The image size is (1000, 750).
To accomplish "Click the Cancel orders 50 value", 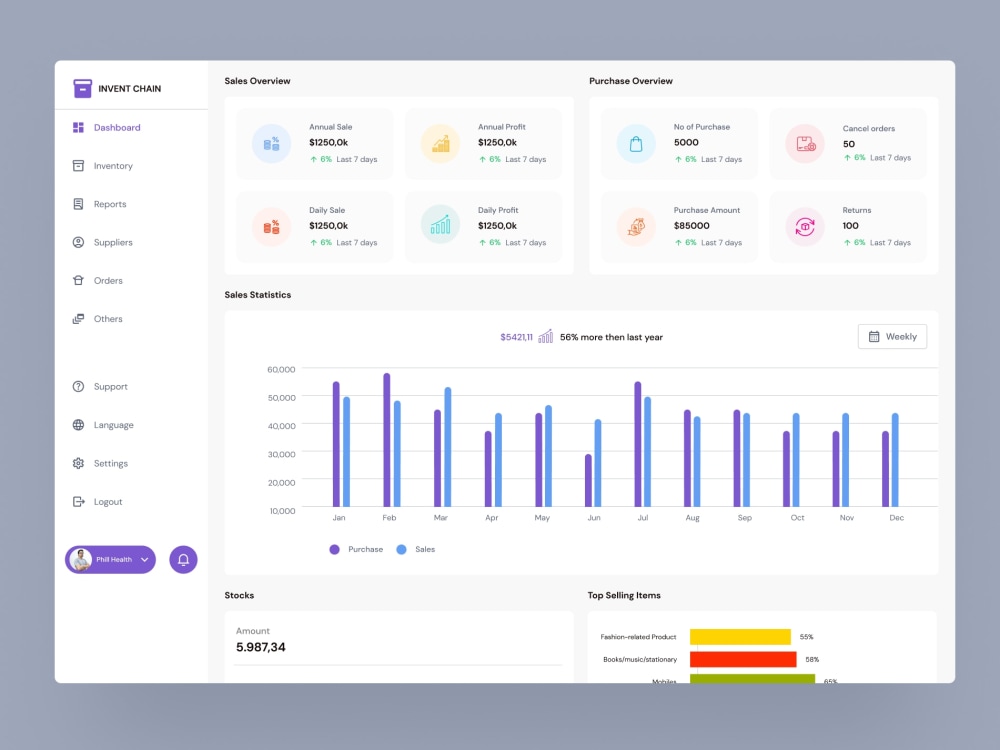I will (x=849, y=144).
